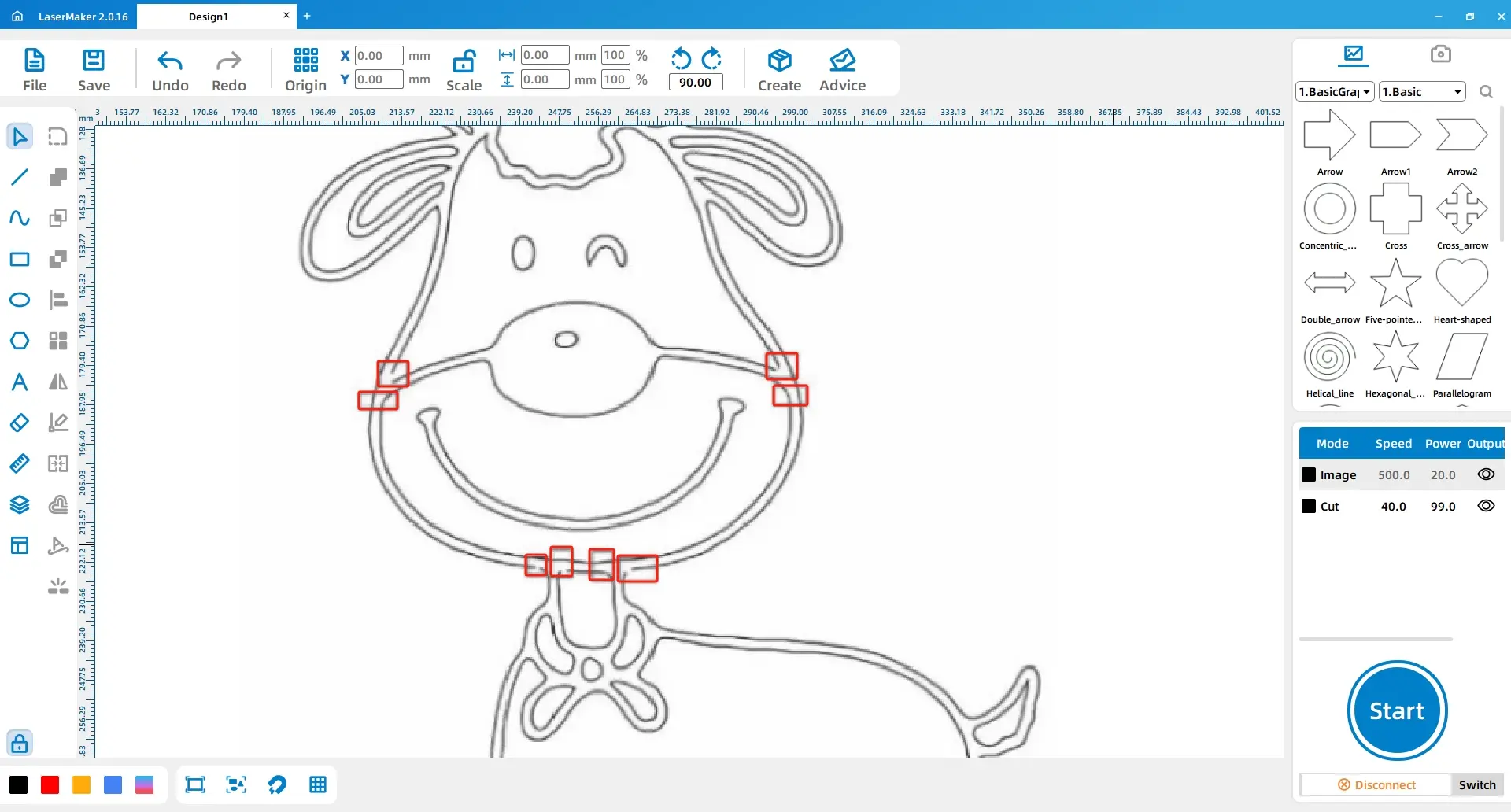Toggle visibility of the Cut layer
This screenshot has height=812, width=1511.
click(1486, 506)
